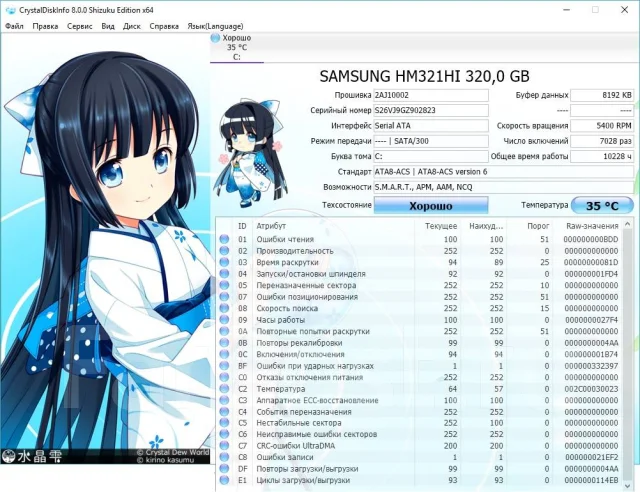Viewport: 640px width, 492px height.
Task: Open the Правка menu
Action: point(45,26)
